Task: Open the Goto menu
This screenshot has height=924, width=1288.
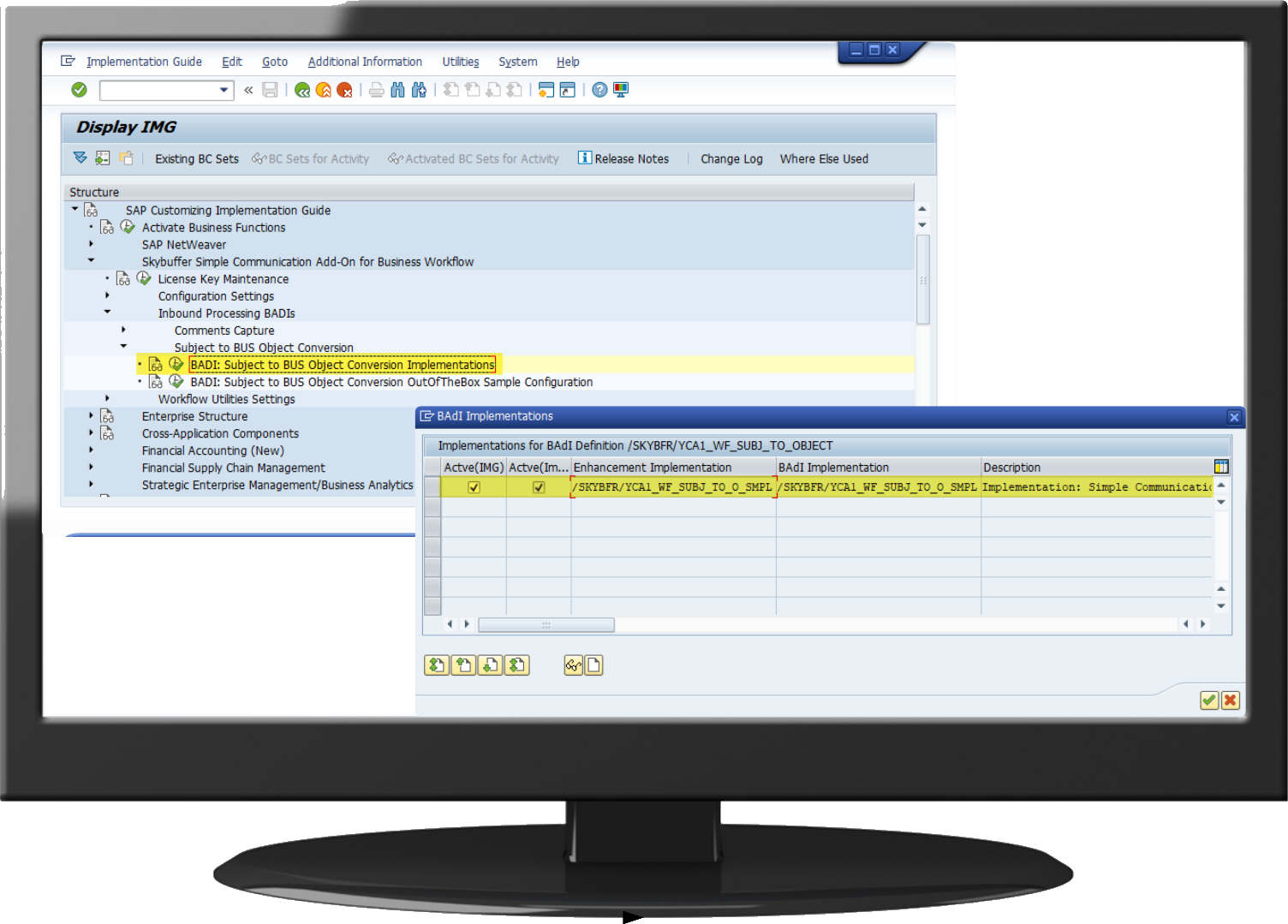Action: [275, 62]
